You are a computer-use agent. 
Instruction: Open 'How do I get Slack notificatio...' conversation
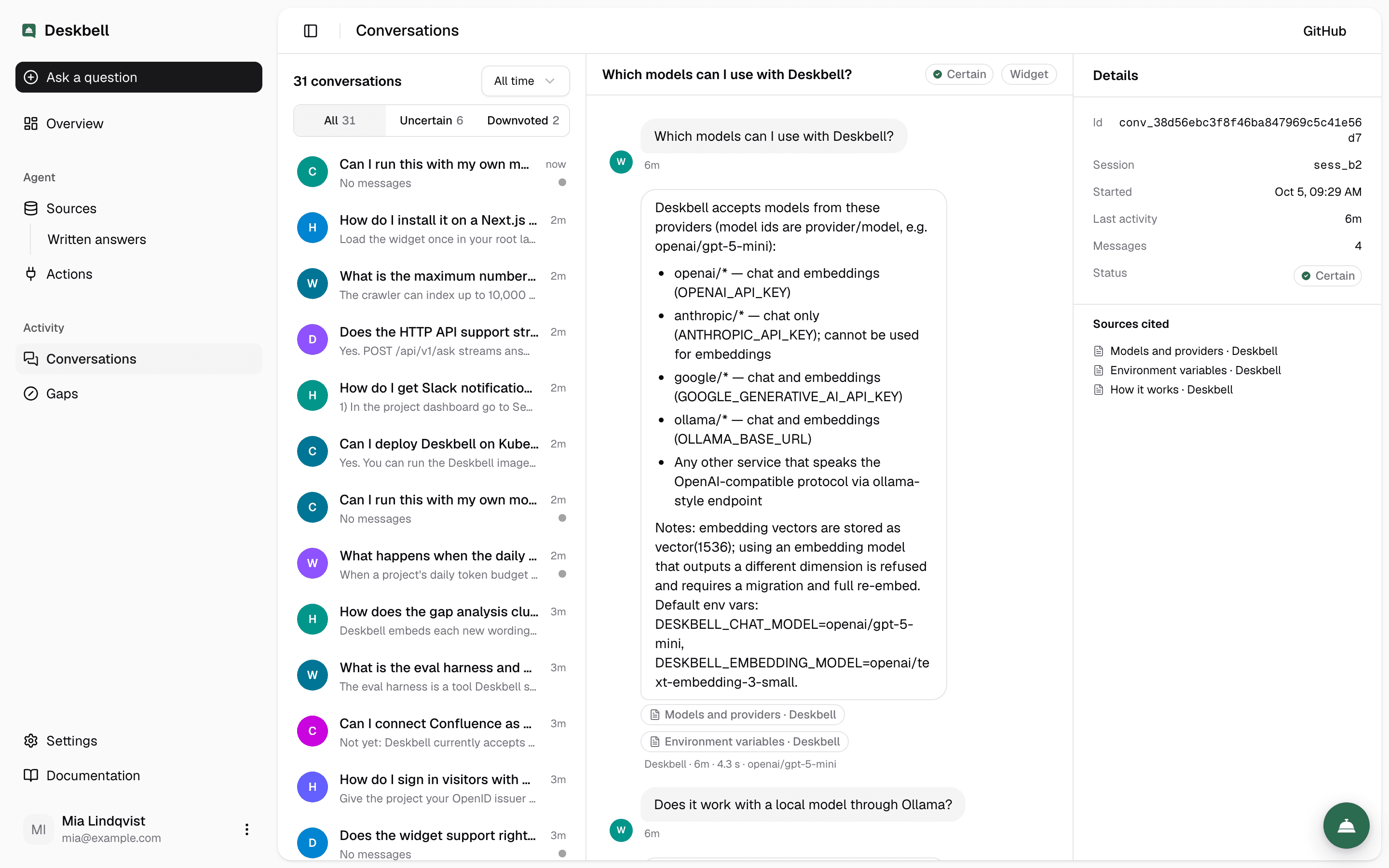[x=432, y=396]
